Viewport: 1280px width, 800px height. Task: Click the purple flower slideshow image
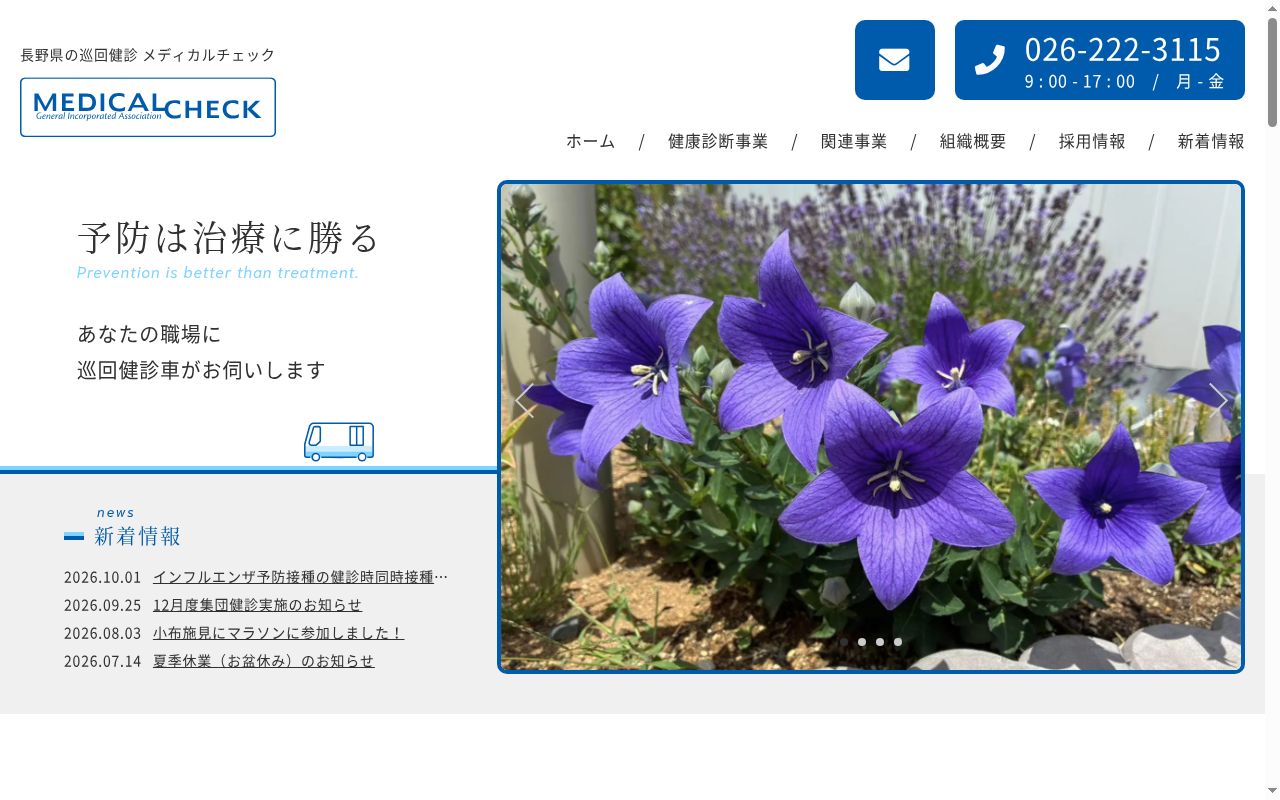point(871,427)
